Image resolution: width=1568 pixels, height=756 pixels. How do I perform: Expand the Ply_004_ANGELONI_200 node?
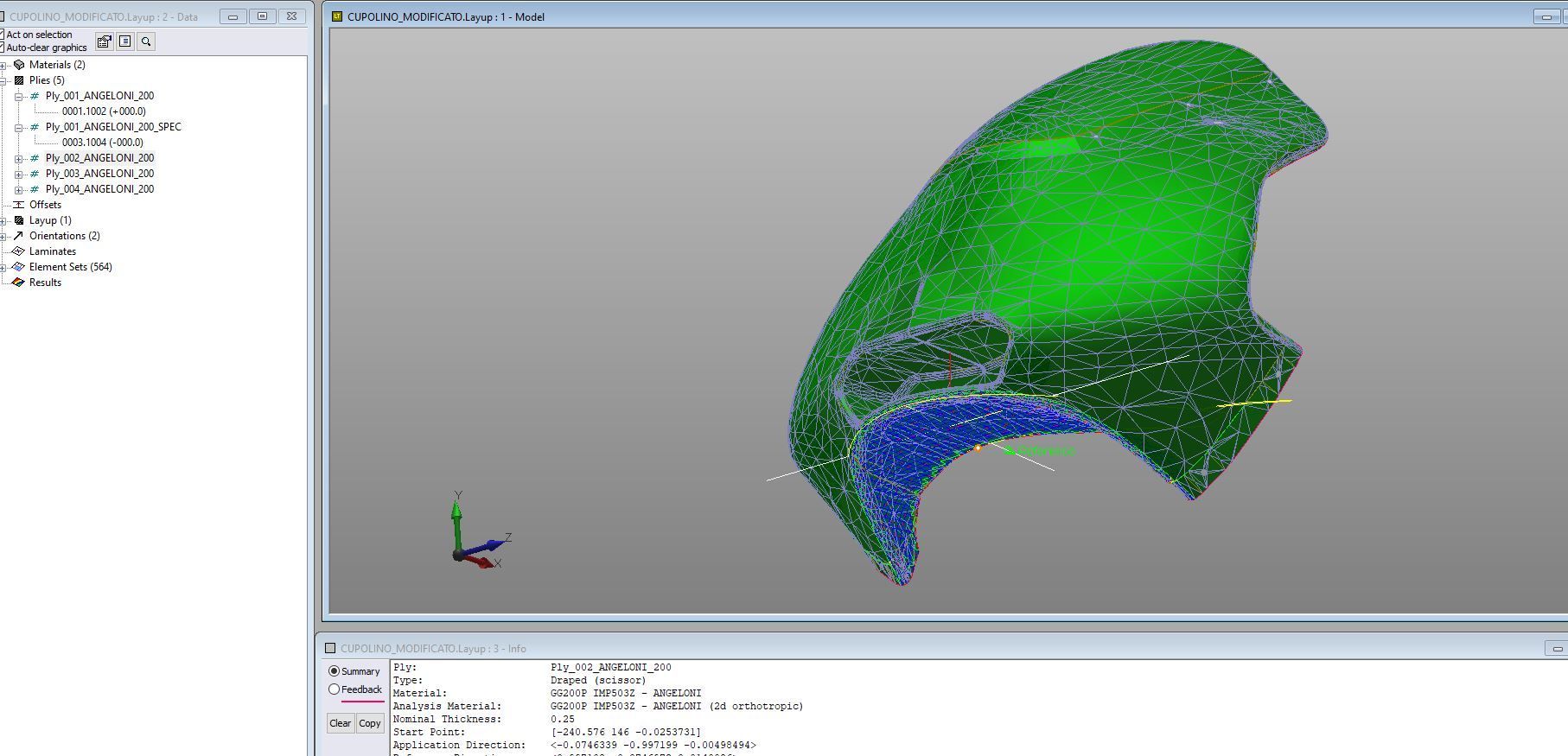[18, 189]
